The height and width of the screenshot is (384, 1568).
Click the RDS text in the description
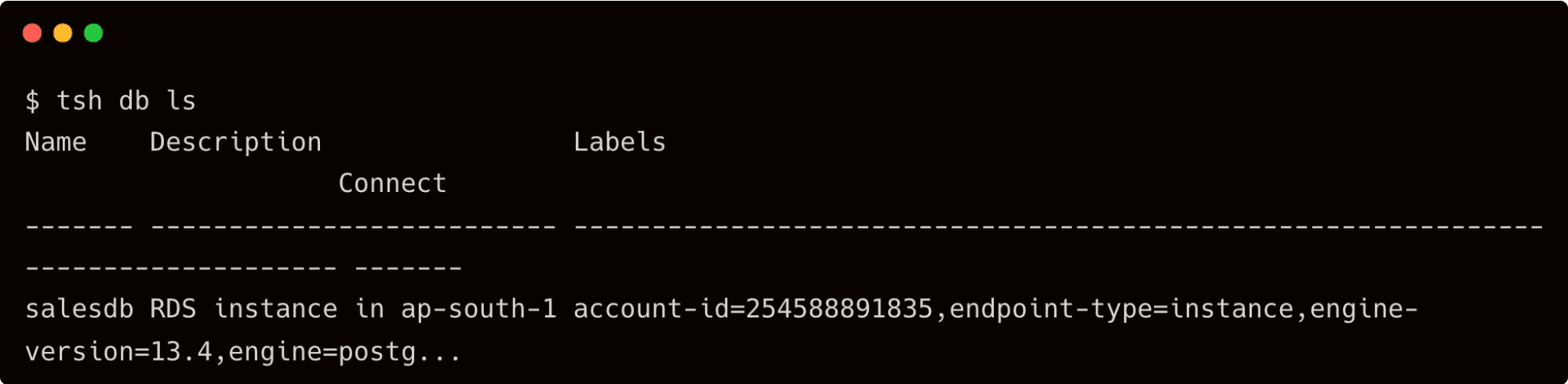point(173,309)
